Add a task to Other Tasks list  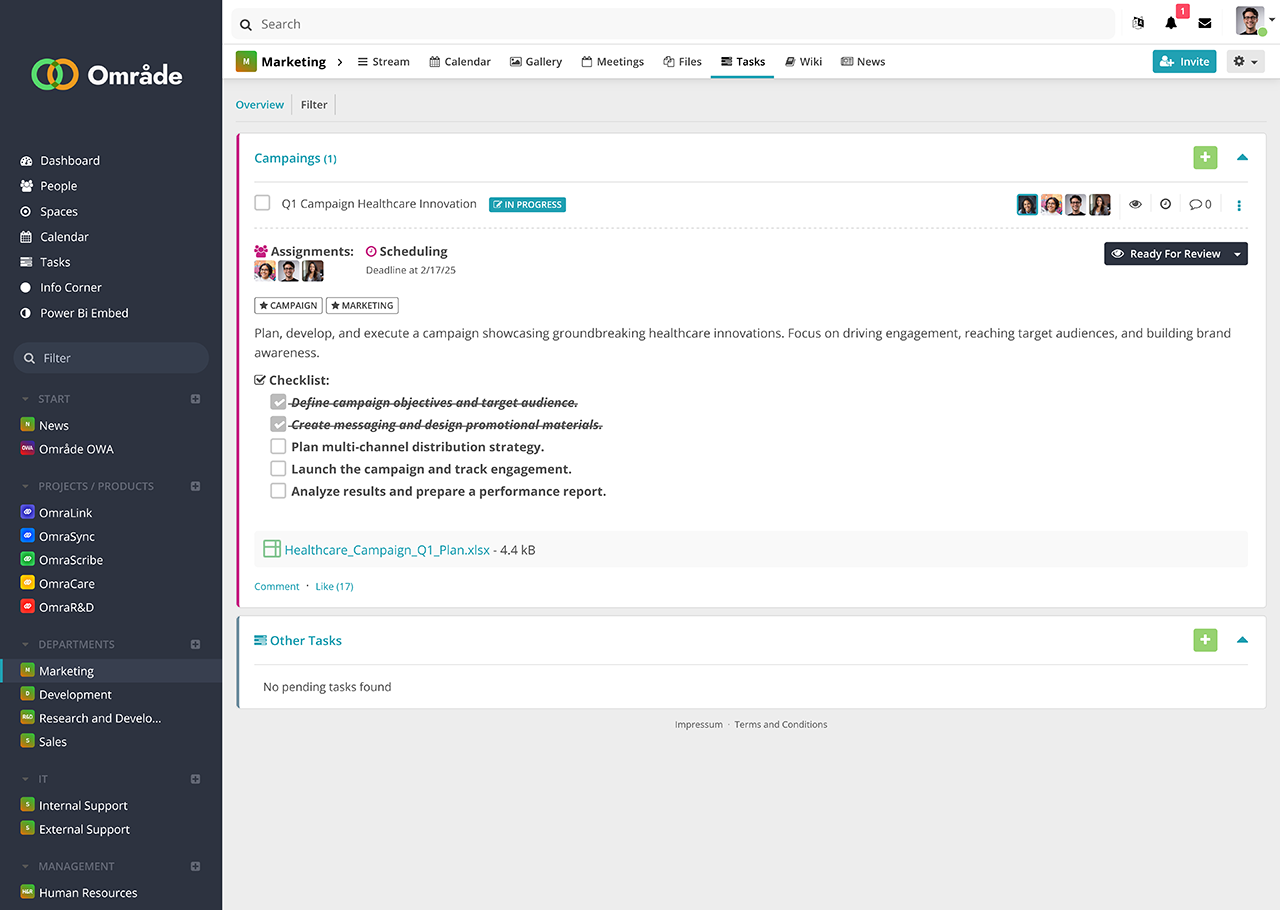click(x=1205, y=640)
